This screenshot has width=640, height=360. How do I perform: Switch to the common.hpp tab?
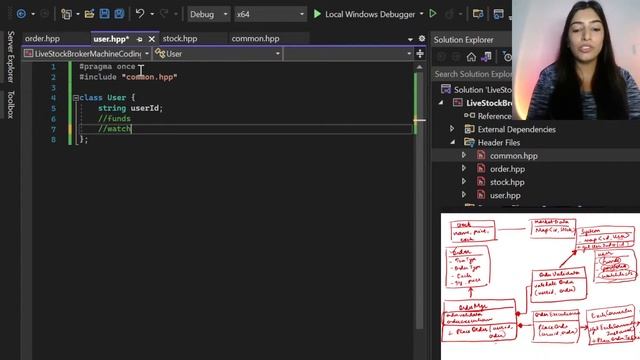point(256,39)
